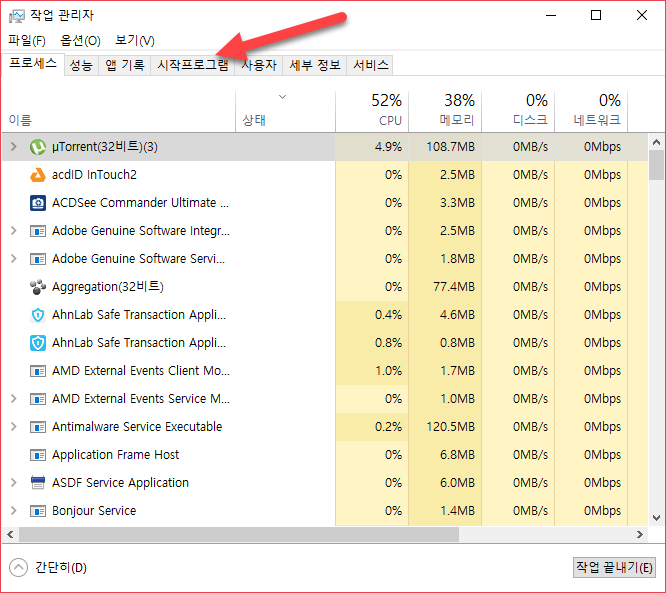The image size is (666, 593).
Task: Click the horizontal scrollbar right arrow
Action: (x=640, y=535)
